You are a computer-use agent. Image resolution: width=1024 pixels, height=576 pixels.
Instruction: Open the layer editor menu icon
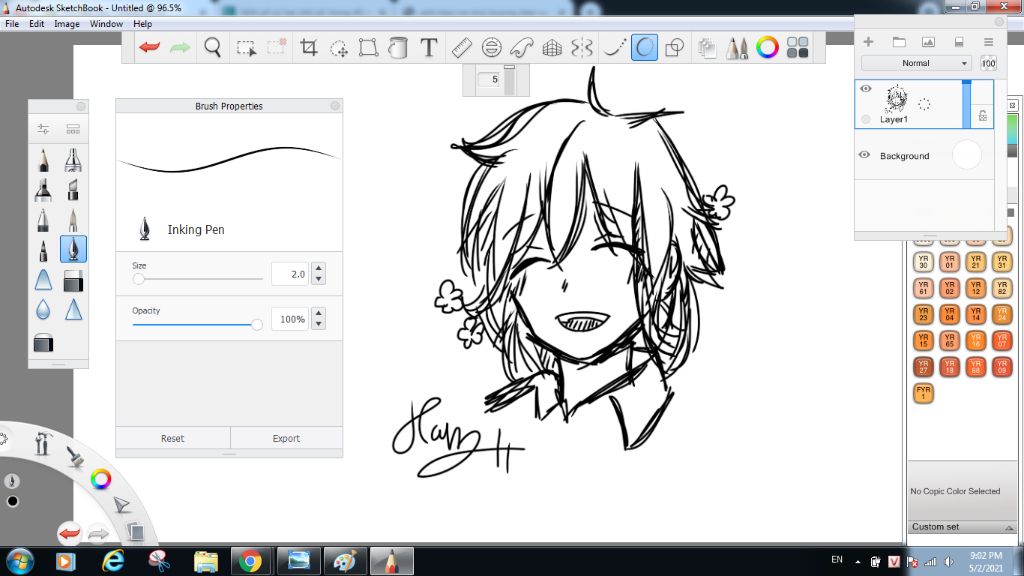point(989,42)
